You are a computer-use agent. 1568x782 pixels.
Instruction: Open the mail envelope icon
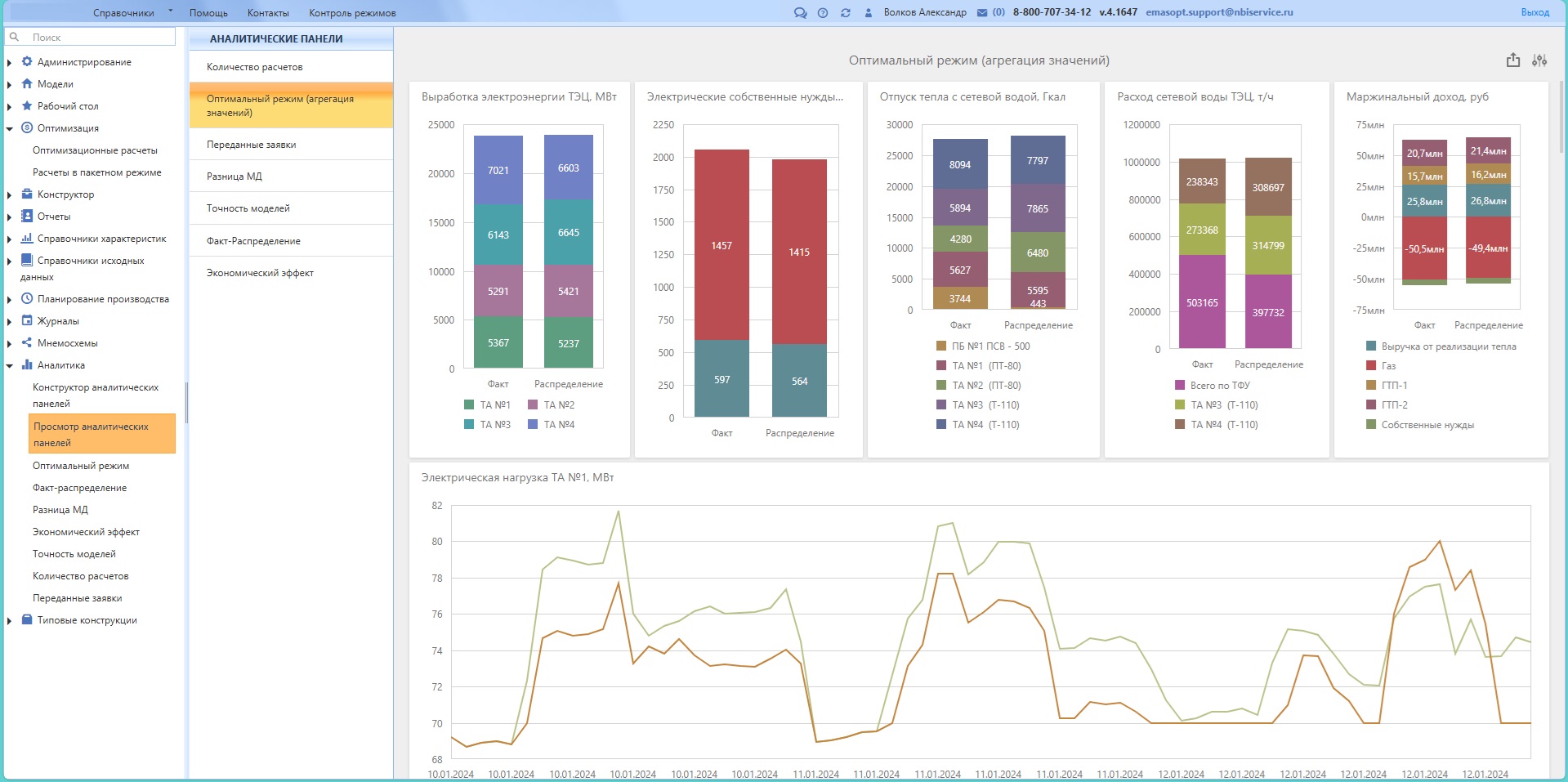(x=982, y=12)
